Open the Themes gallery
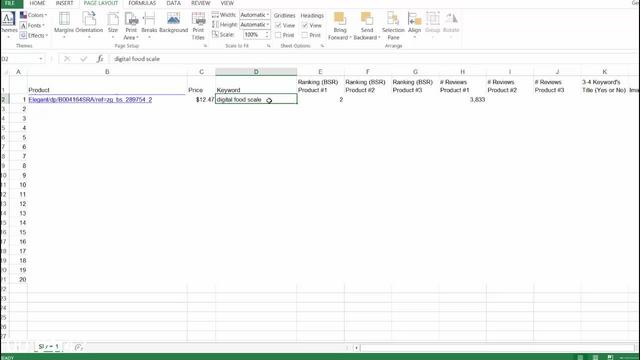The width and height of the screenshot is (640, 360). [x=9, y=24]
